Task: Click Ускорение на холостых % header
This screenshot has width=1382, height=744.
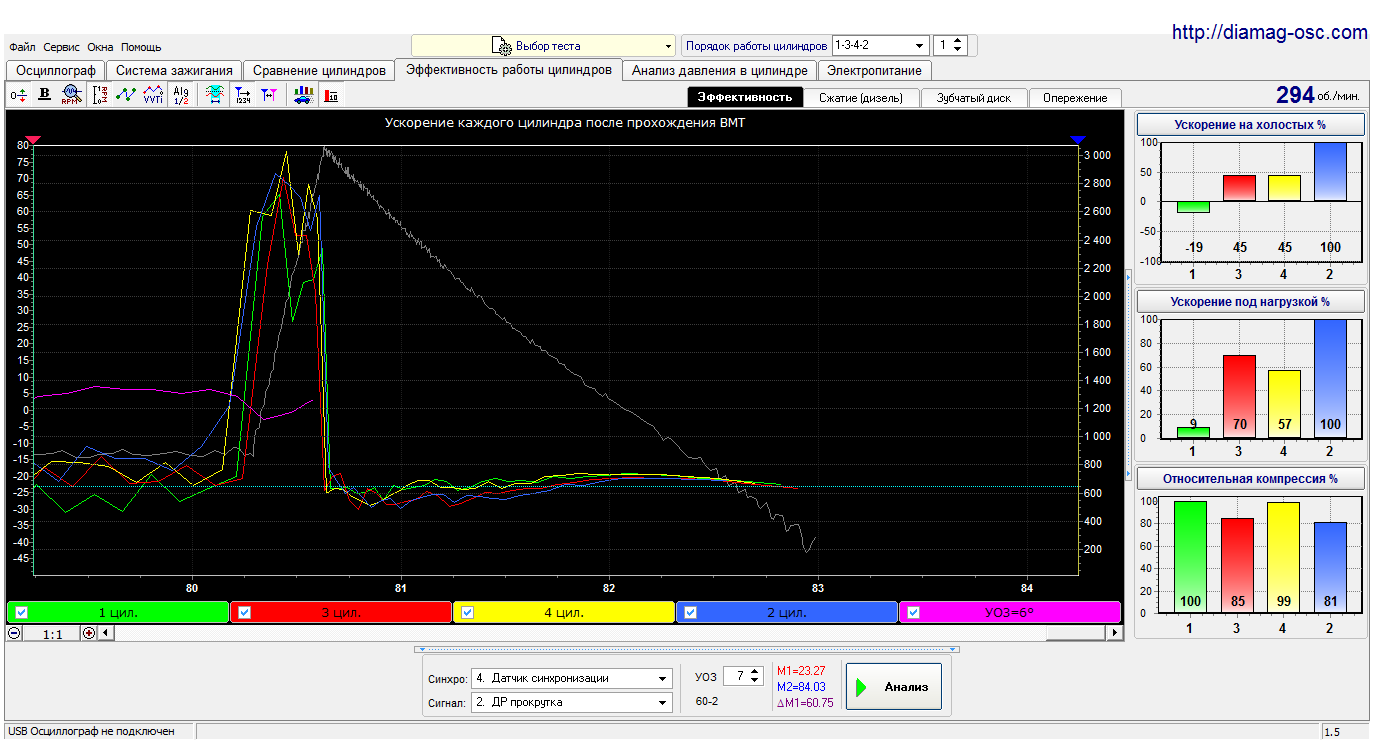Action: click(1250, 125)
